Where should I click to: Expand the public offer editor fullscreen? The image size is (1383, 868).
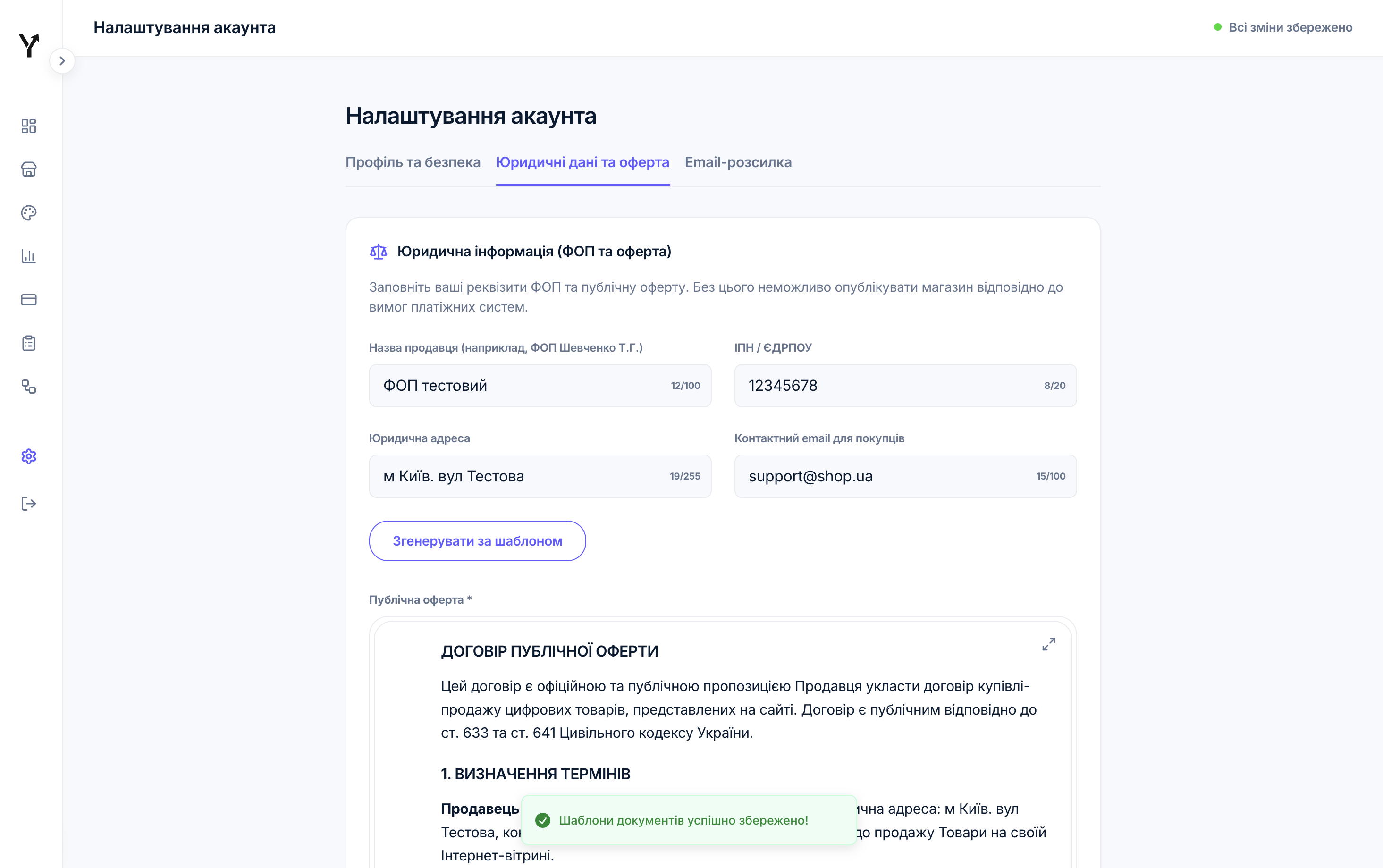[1048, 644]
